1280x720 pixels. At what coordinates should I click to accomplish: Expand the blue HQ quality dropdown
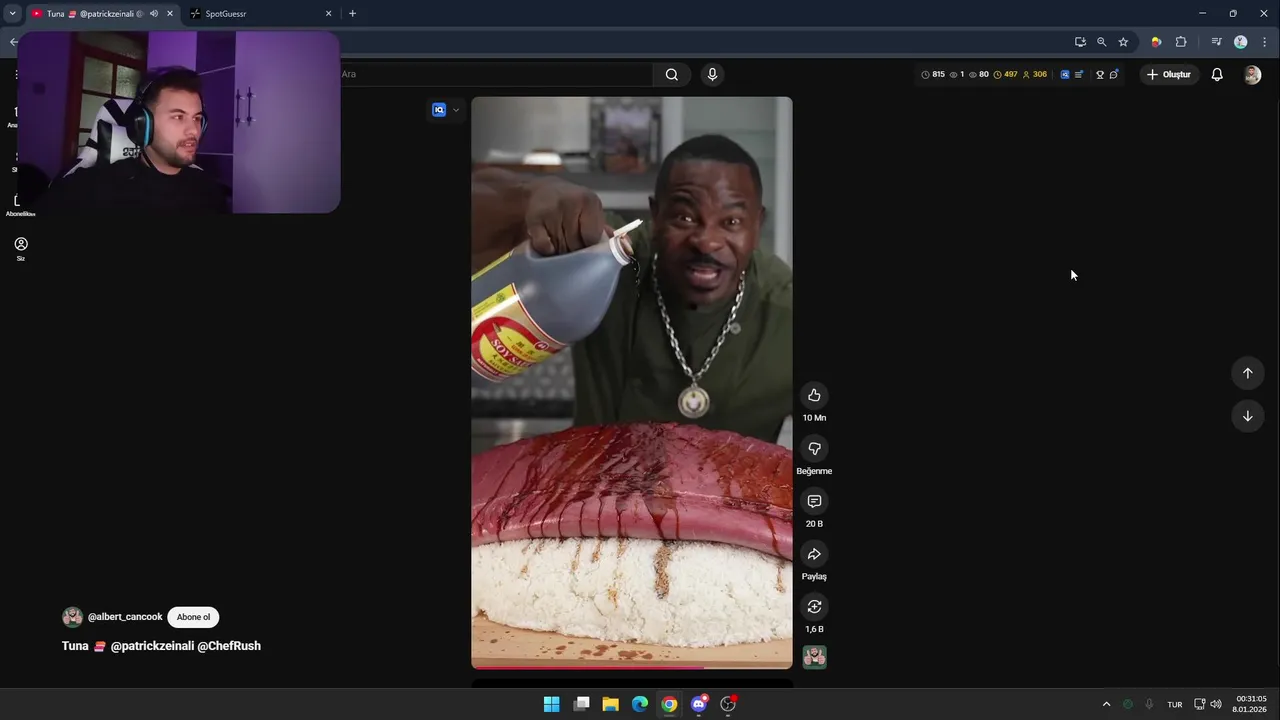[x=456, y=110]
